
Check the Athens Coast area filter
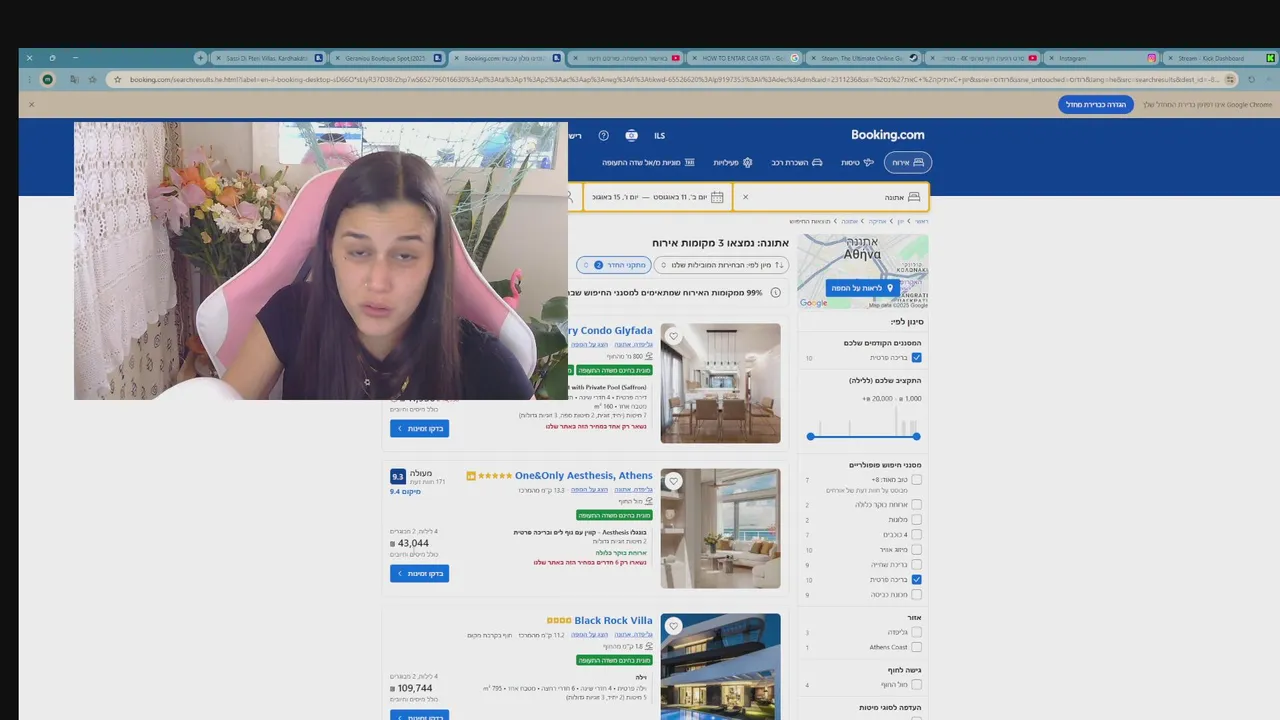(x=916, y=647)
